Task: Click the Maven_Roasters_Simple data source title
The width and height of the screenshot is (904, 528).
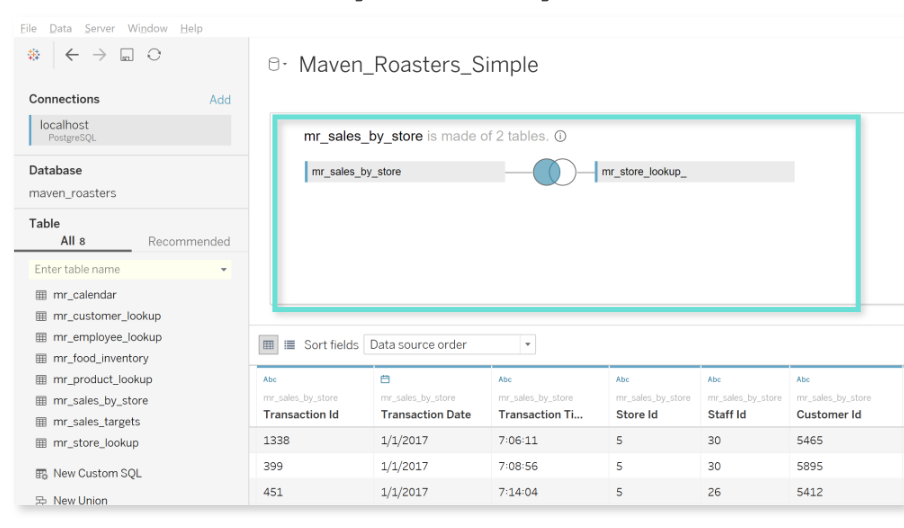Action: coord(419,65)
